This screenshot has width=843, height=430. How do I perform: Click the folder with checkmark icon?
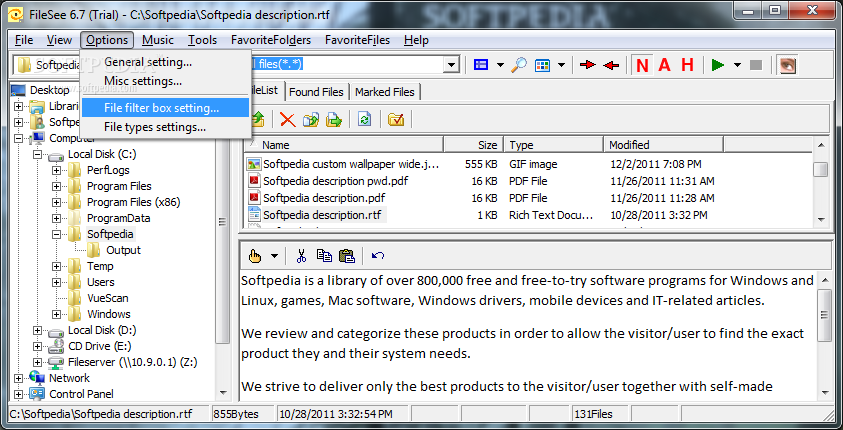(396, 119)
